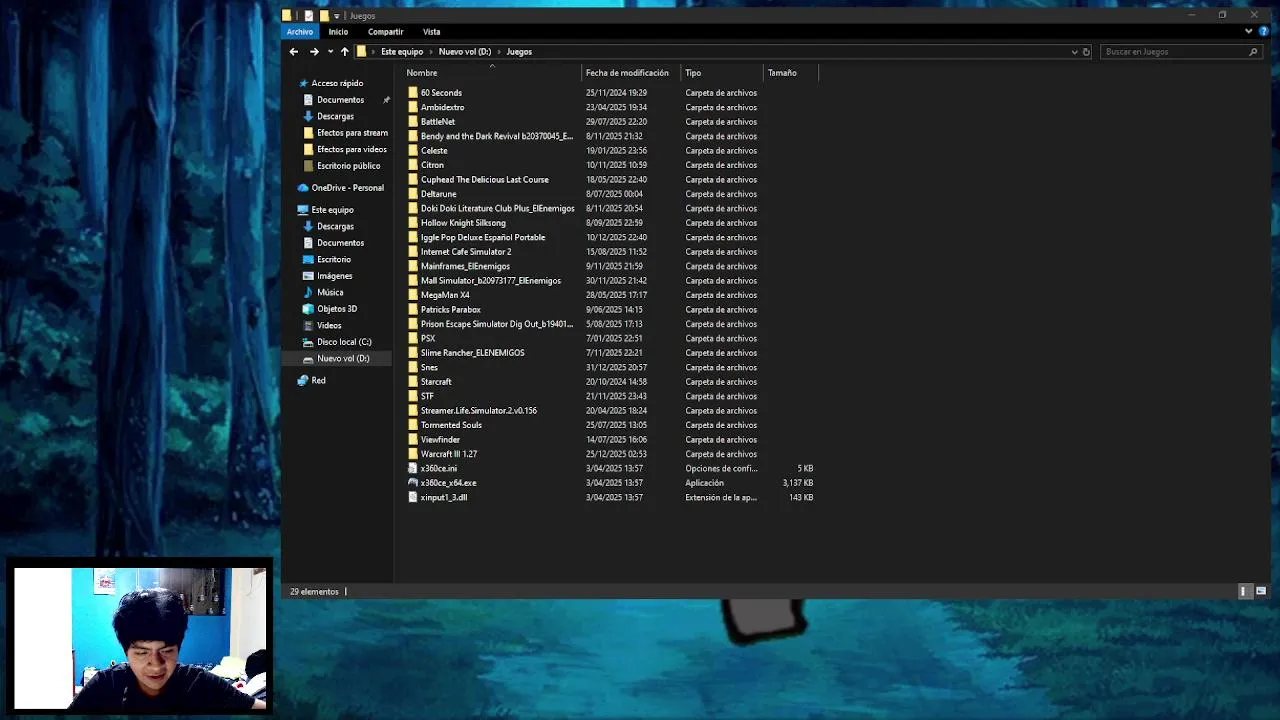Select the Red network icon
Screen dimensions: 1280x720
click(303, 381)
